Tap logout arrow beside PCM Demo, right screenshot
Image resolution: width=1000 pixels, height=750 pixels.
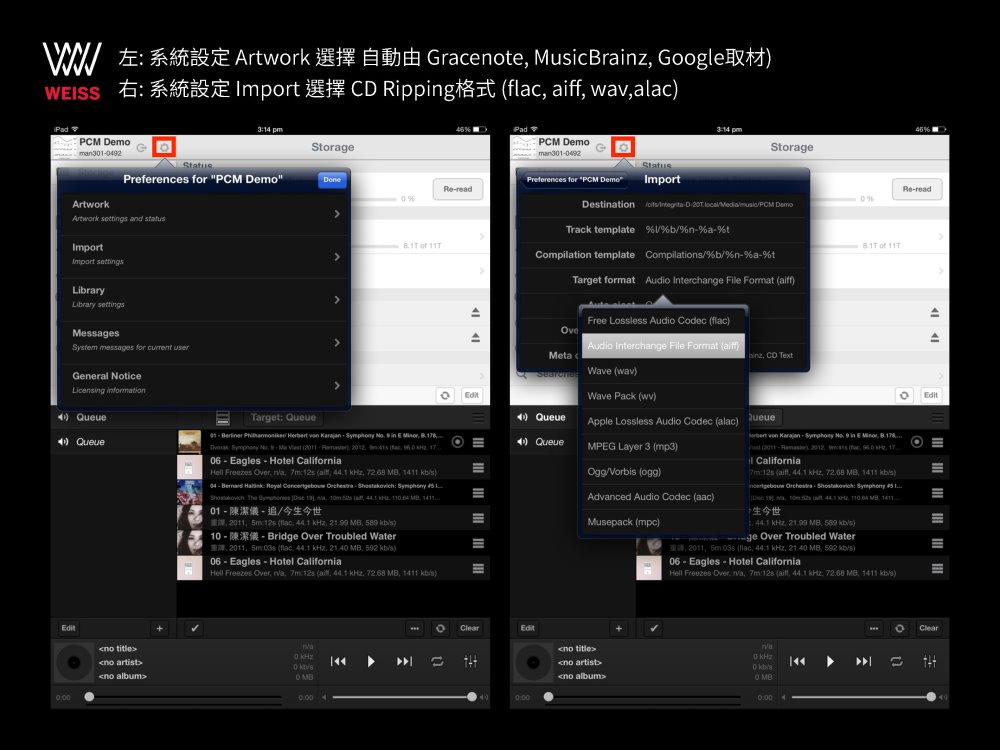(x=601, y=147)
